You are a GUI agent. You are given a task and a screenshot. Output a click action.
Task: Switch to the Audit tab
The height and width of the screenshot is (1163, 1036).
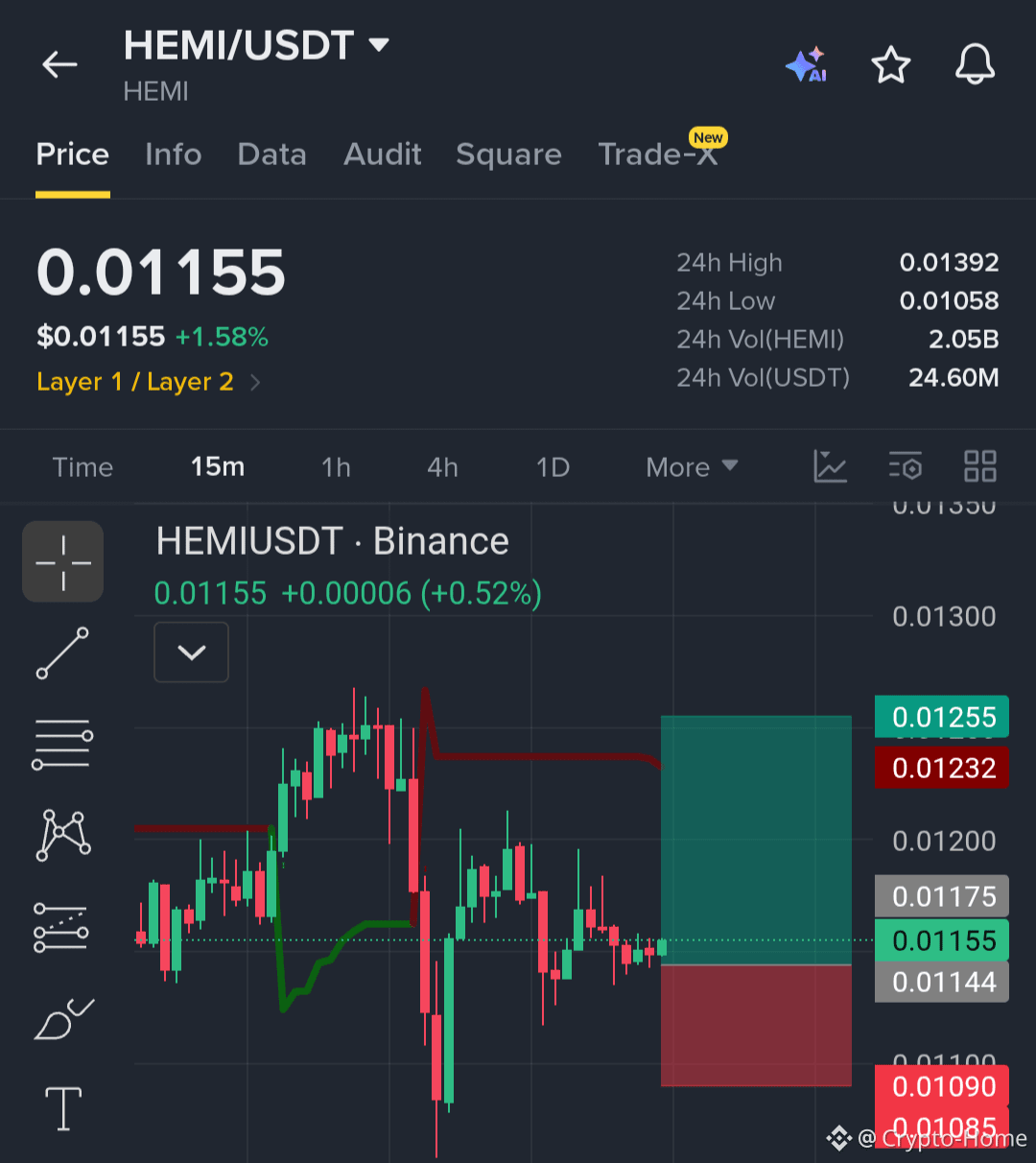(383, 154)
